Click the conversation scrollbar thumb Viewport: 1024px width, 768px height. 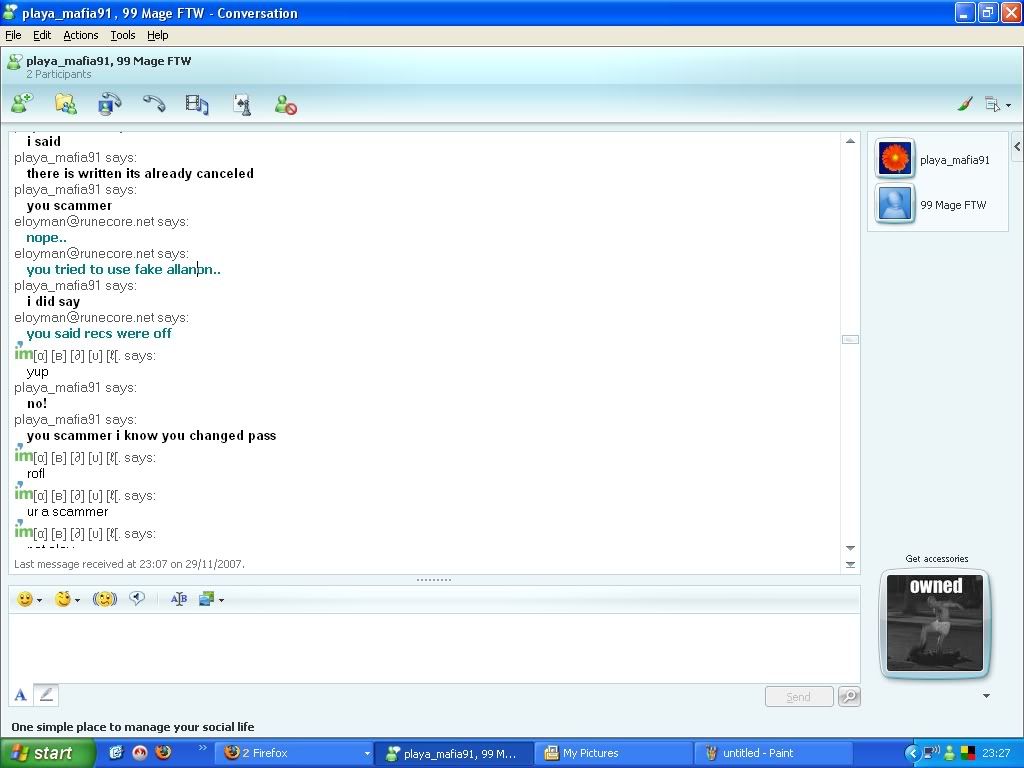coord(850,340)
